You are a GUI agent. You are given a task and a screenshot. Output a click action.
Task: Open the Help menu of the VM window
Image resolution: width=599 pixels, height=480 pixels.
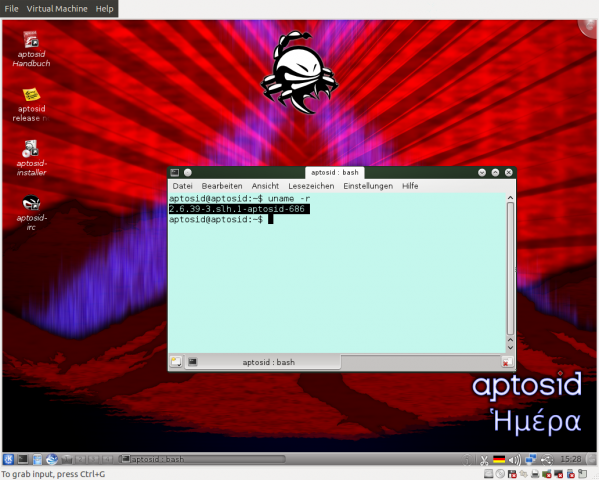pyautogui.click(x=104, y=8)
